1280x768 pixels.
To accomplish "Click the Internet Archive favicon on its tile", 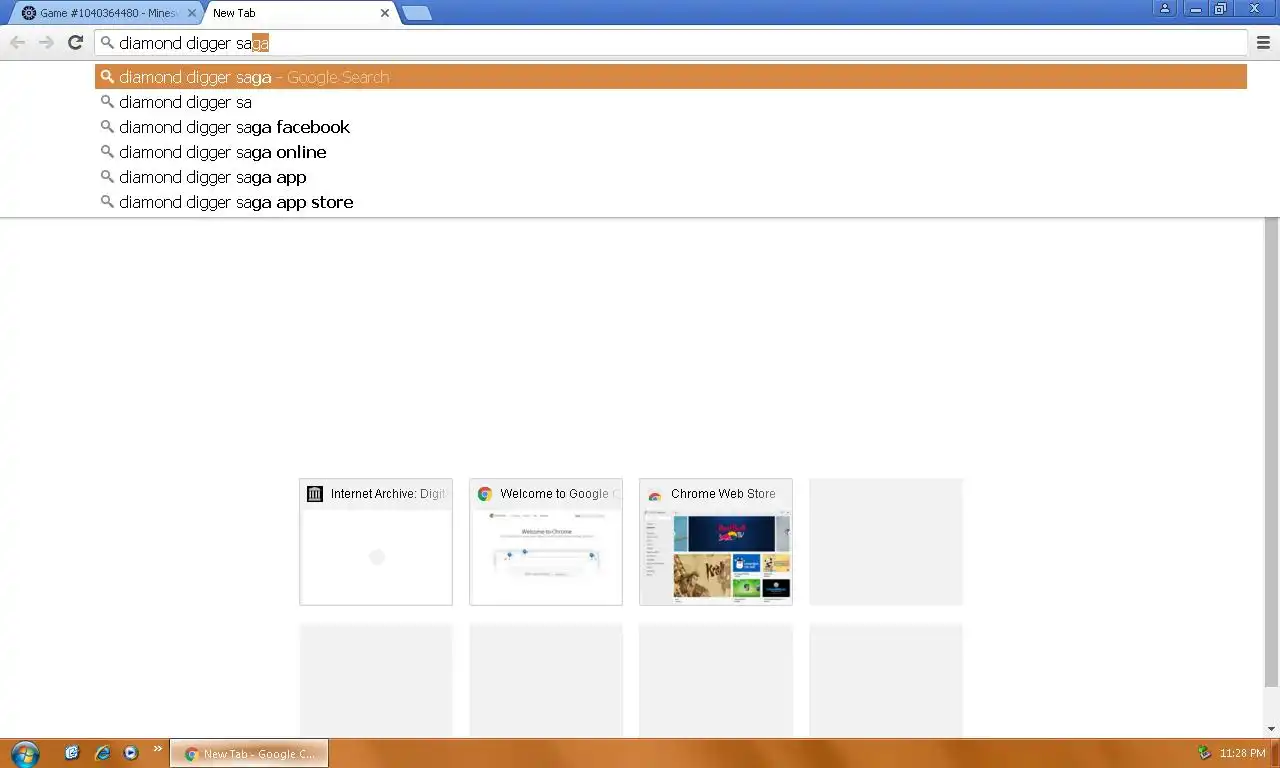I will 315,494.
